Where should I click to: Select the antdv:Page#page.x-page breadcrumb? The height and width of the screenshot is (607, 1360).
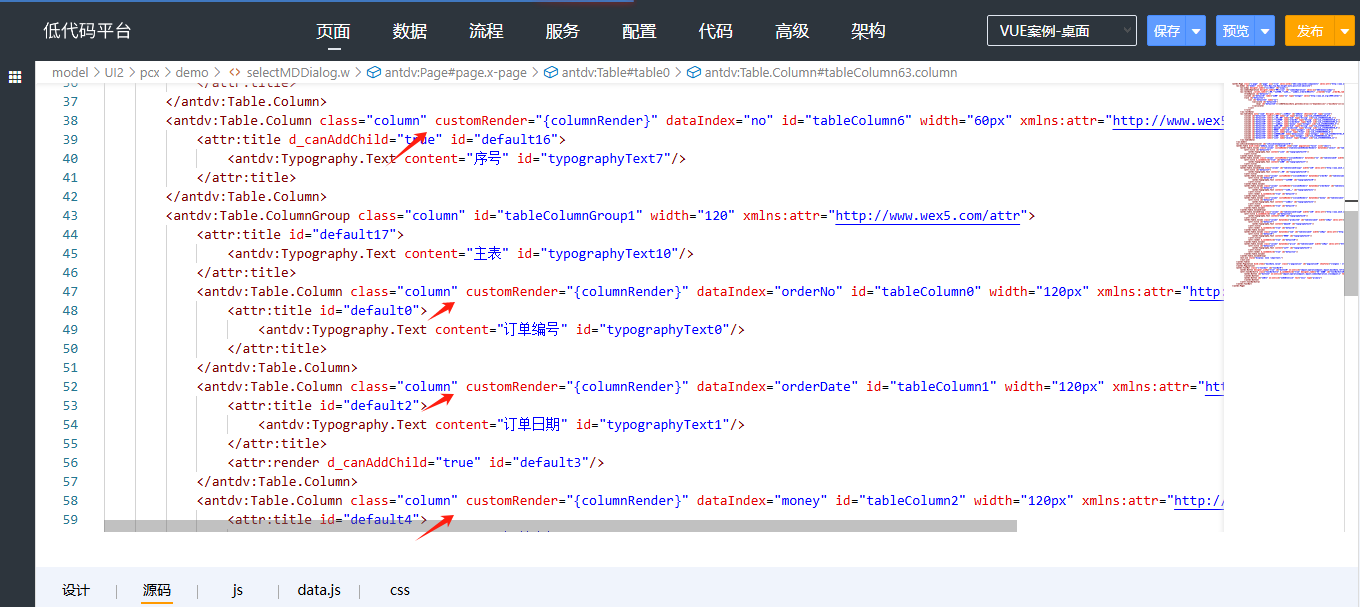(x=455, y=72)
